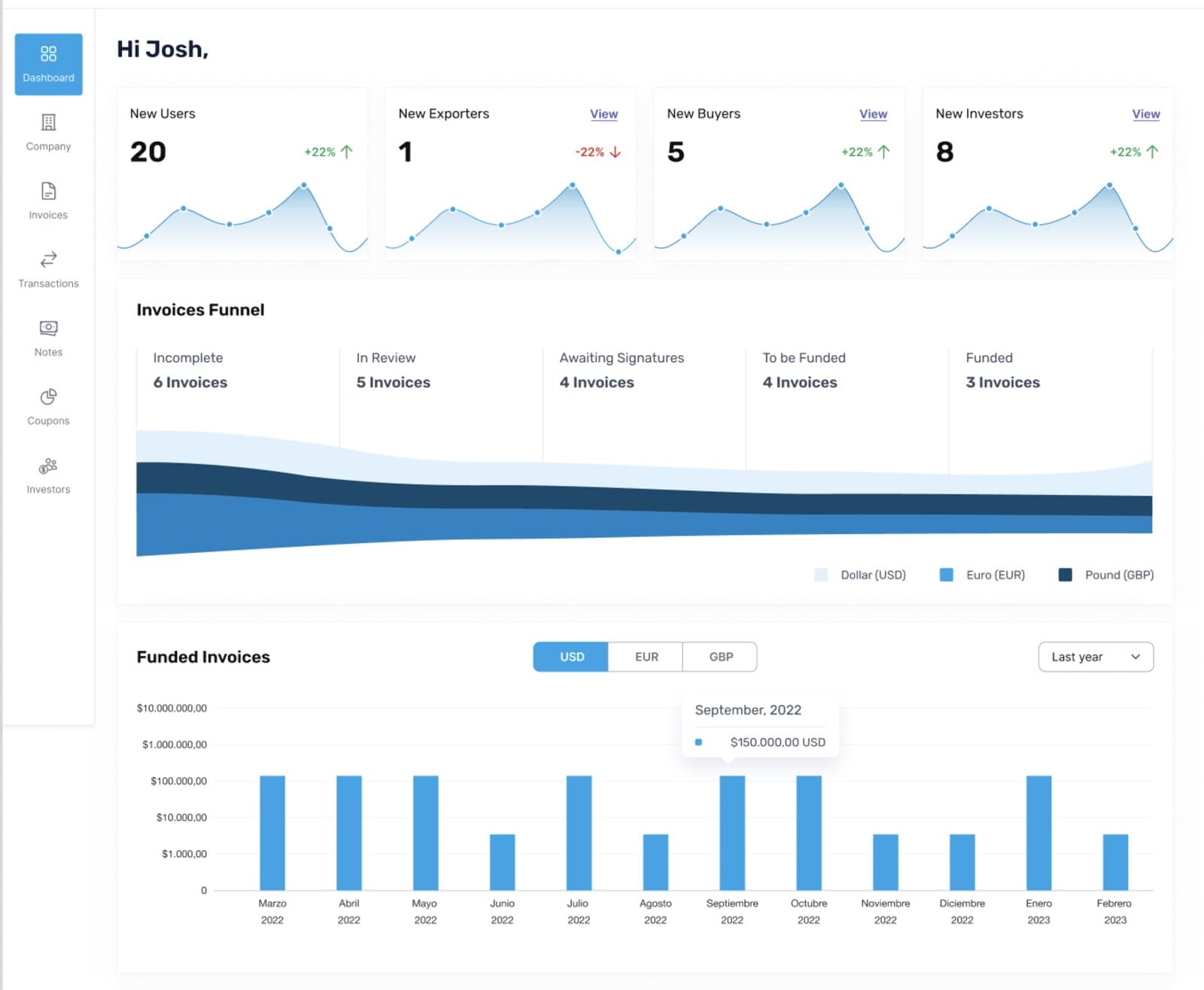Click Awaiting Signatures 4 Invoices stage

coord(622,370)
